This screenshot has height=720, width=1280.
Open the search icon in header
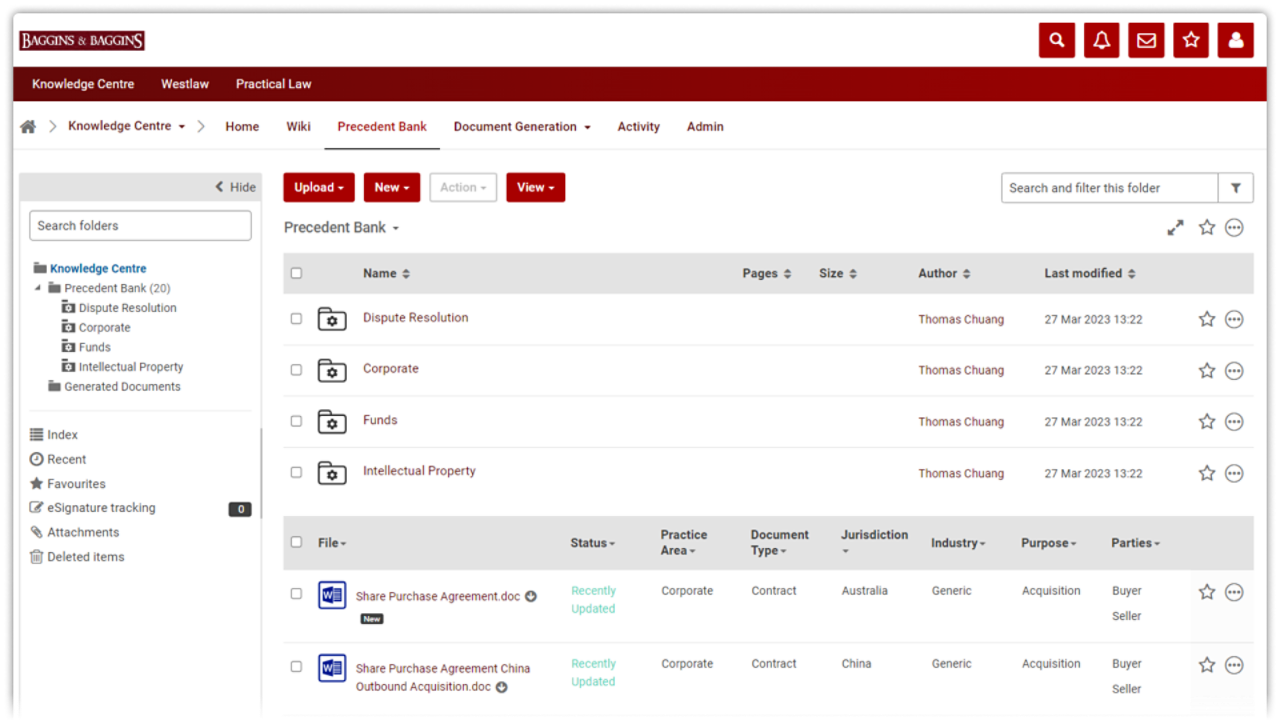click(1056, 41)
